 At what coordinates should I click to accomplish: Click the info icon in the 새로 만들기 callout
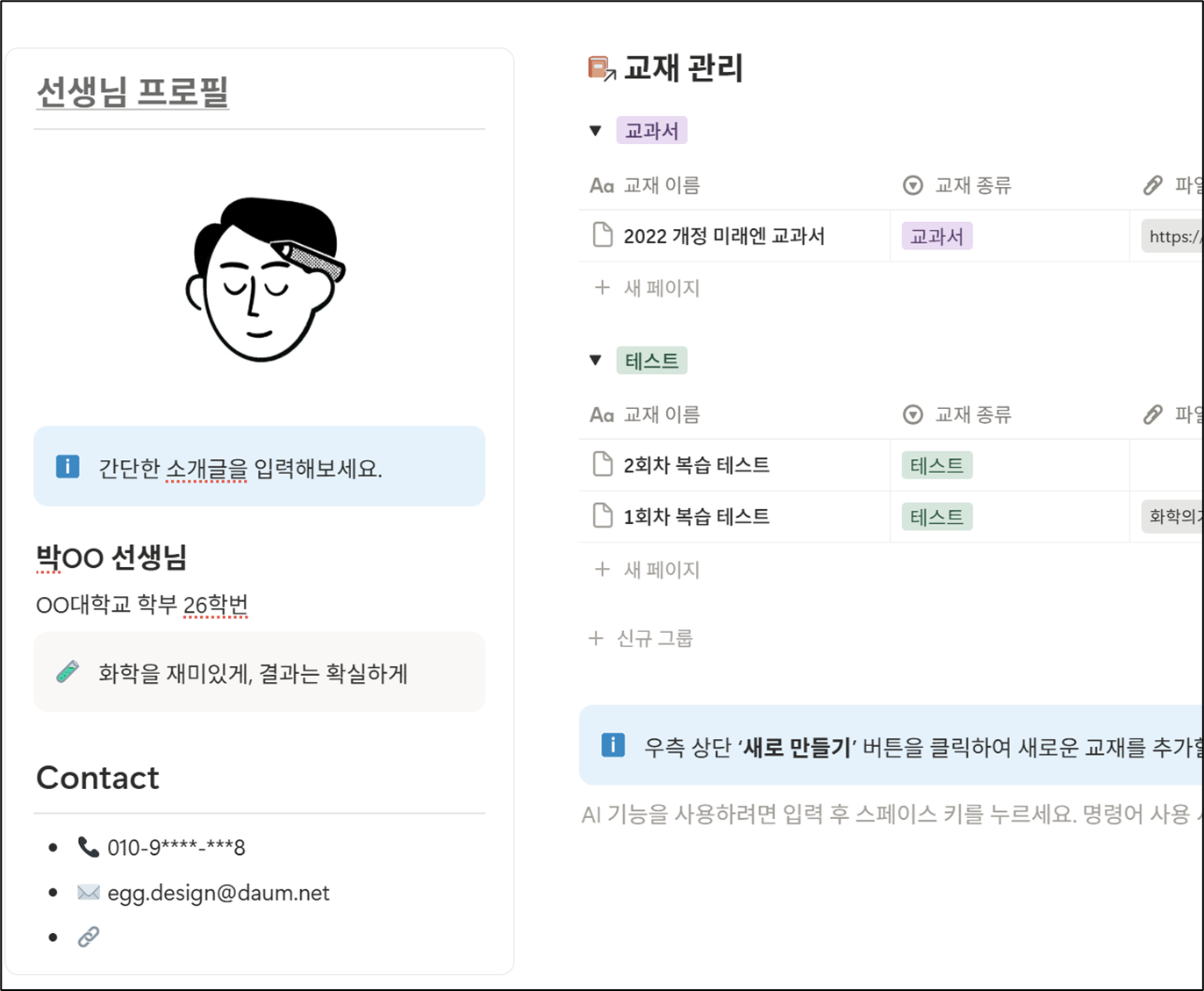coord(613,745)
